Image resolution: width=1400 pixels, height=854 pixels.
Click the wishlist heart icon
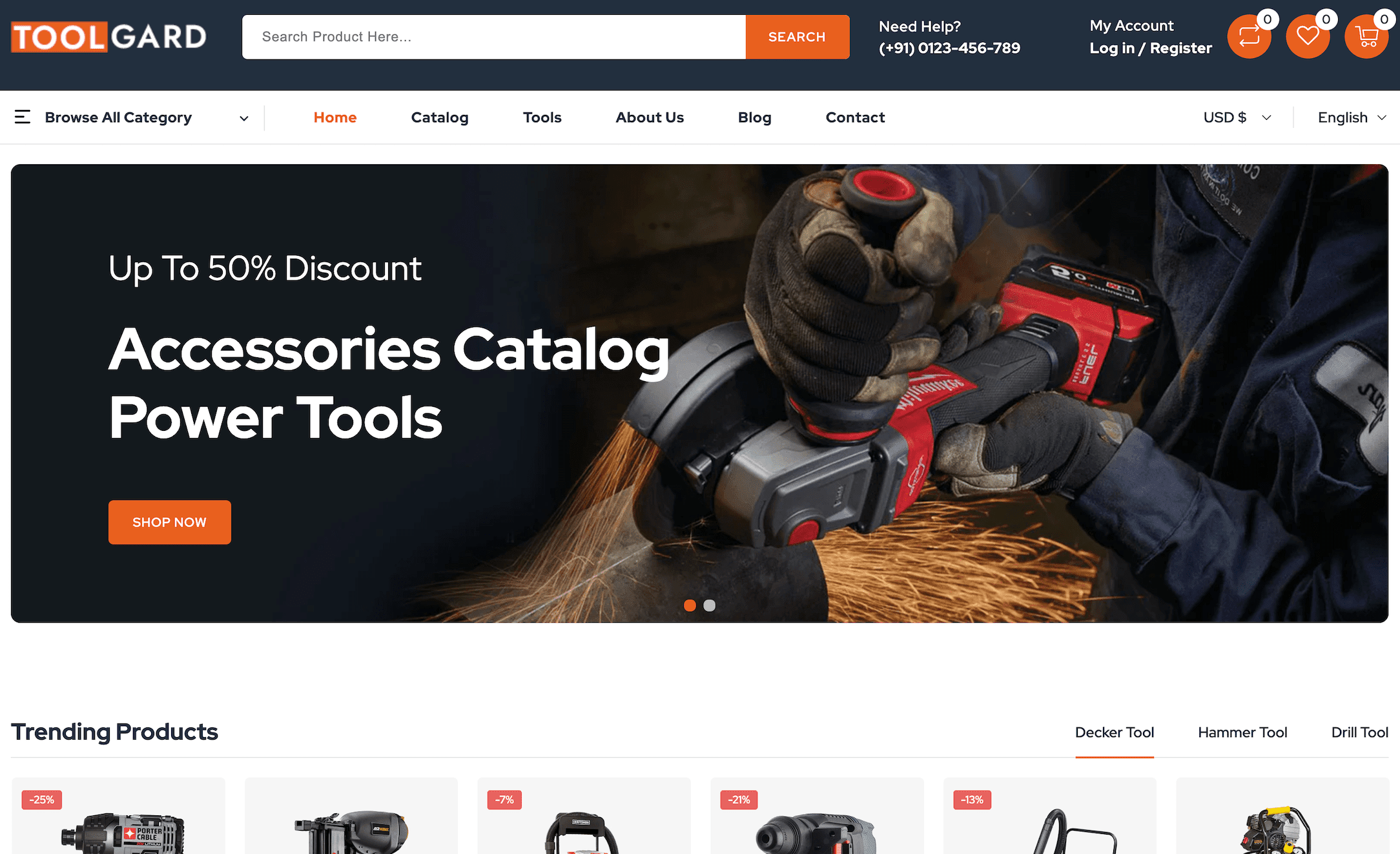(1307, 36)
